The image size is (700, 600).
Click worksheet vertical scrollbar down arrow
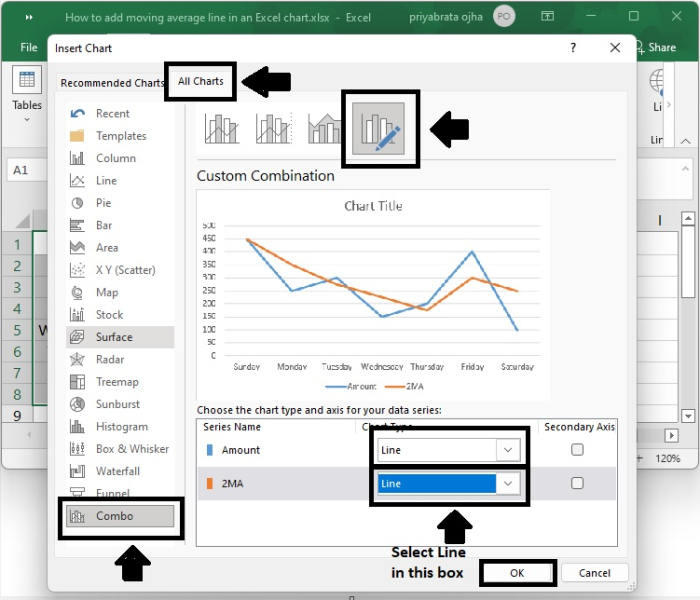coord(688,416)
